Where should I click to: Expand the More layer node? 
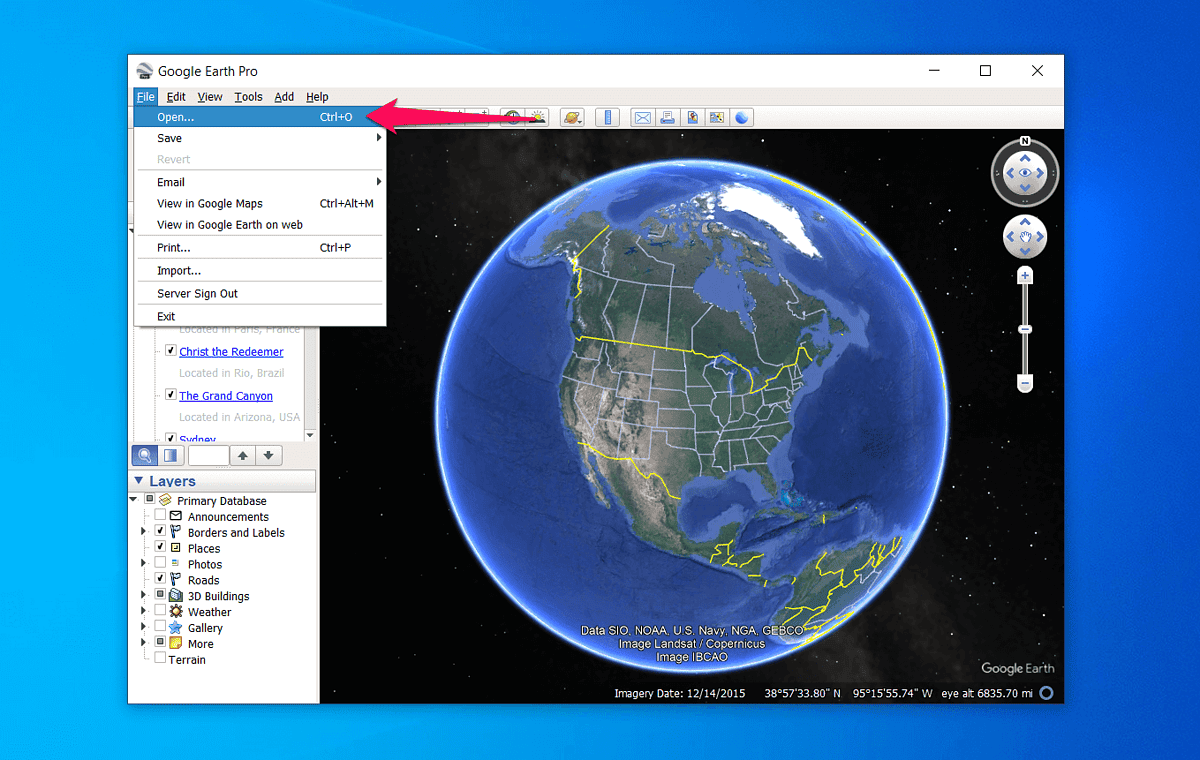coord(144,643)
